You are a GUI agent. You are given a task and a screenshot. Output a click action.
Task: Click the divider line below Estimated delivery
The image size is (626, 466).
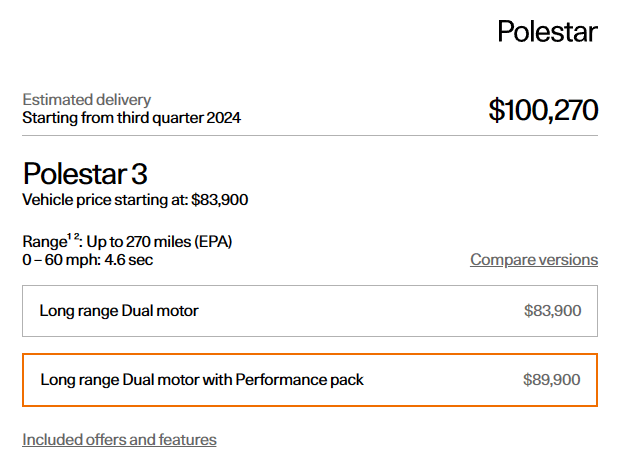[310, 135]
